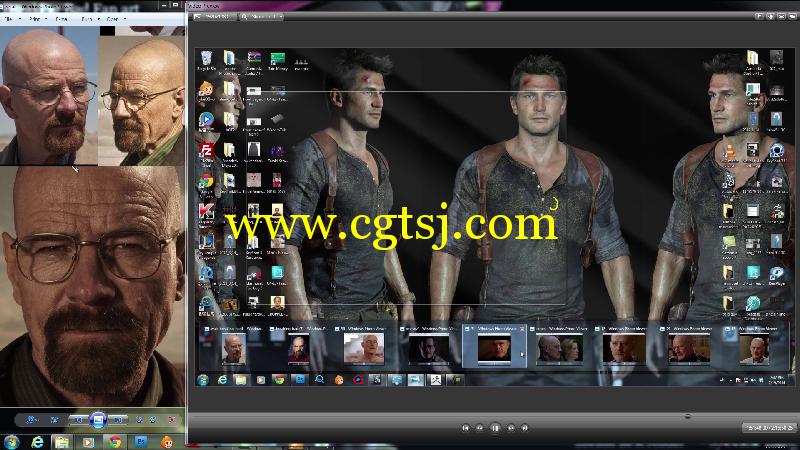The height and width of the screenshot is (450, 800).
Task: Rotate the photo counterclockwise
Action: tap(139, 419)
